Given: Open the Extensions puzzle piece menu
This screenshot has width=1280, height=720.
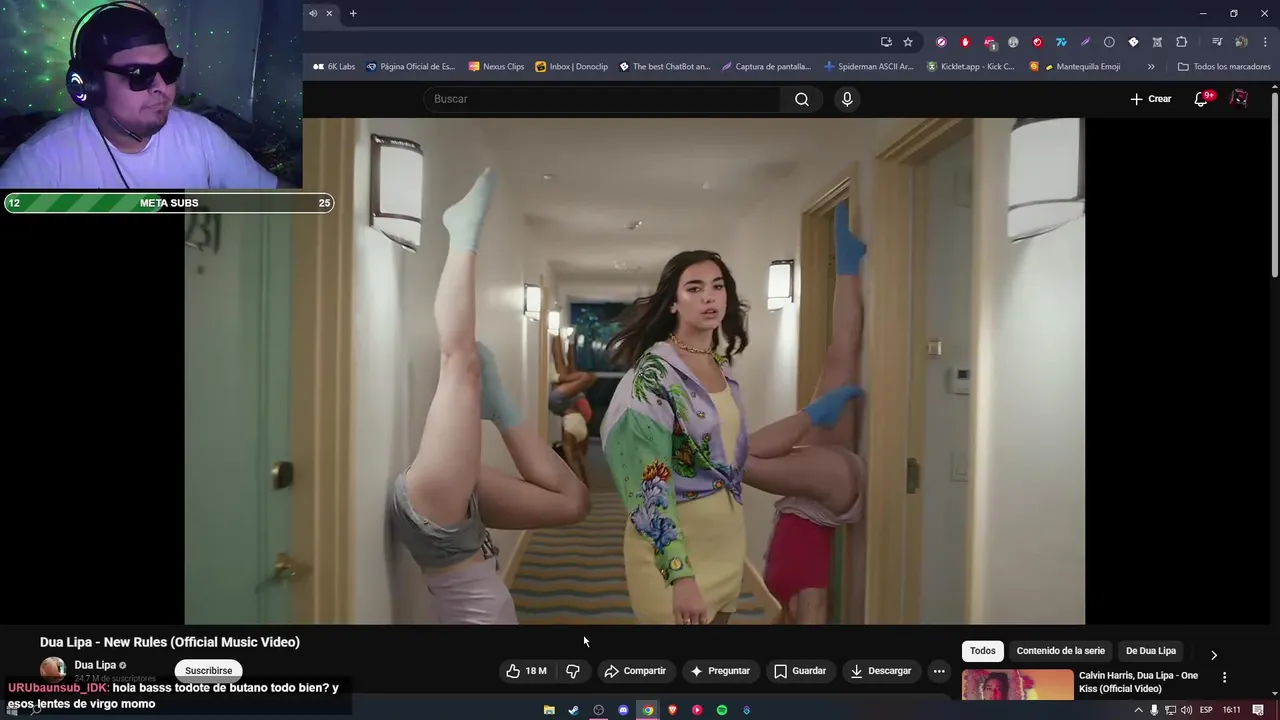Looking at the screenshot, I should pyautogui.click(x=1181, y=42).
